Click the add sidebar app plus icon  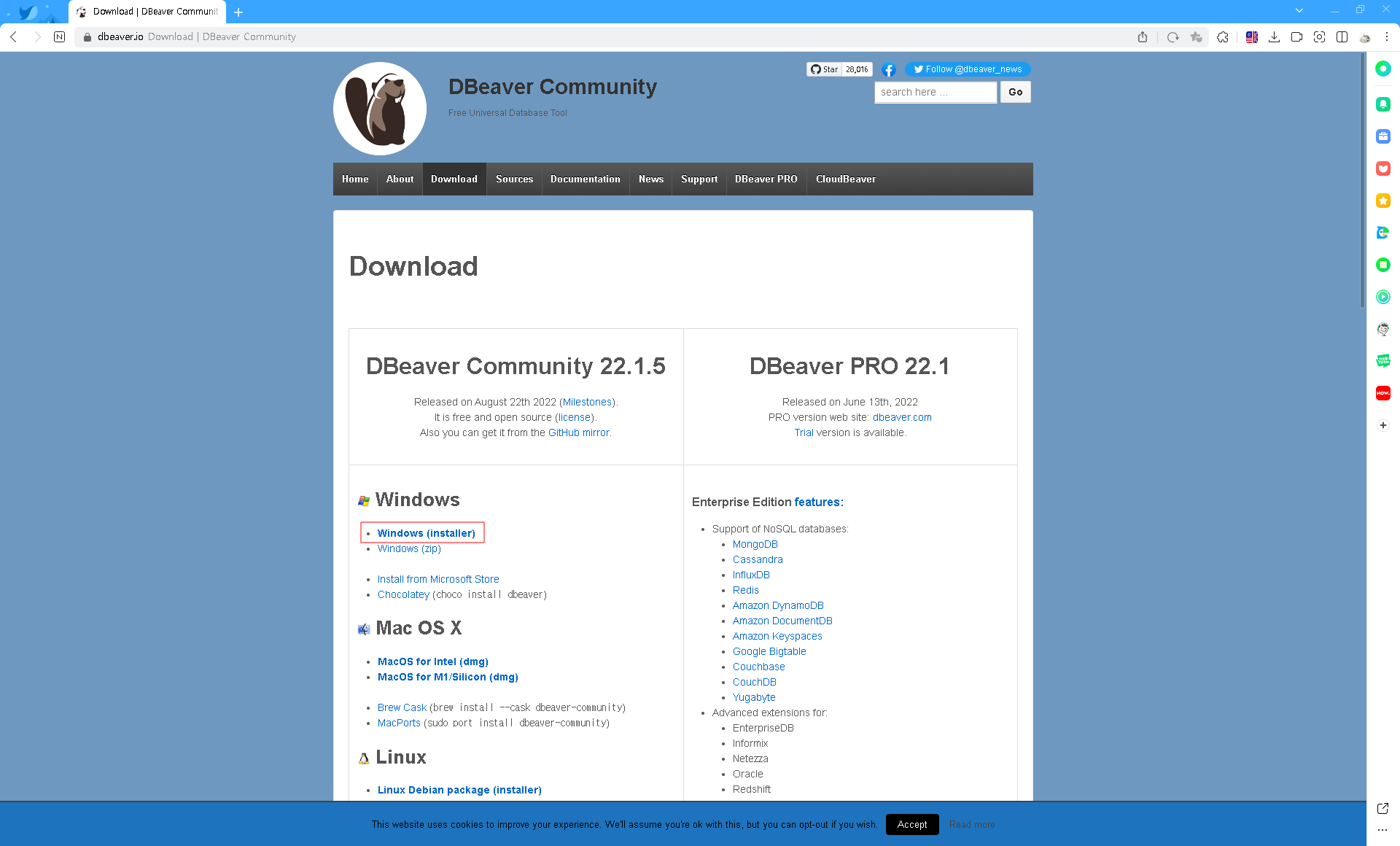point(1382,425)
